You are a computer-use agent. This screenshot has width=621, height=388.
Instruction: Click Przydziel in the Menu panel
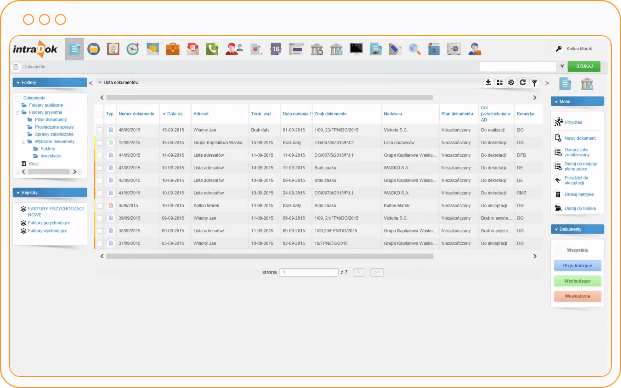(x=573, y=122)
